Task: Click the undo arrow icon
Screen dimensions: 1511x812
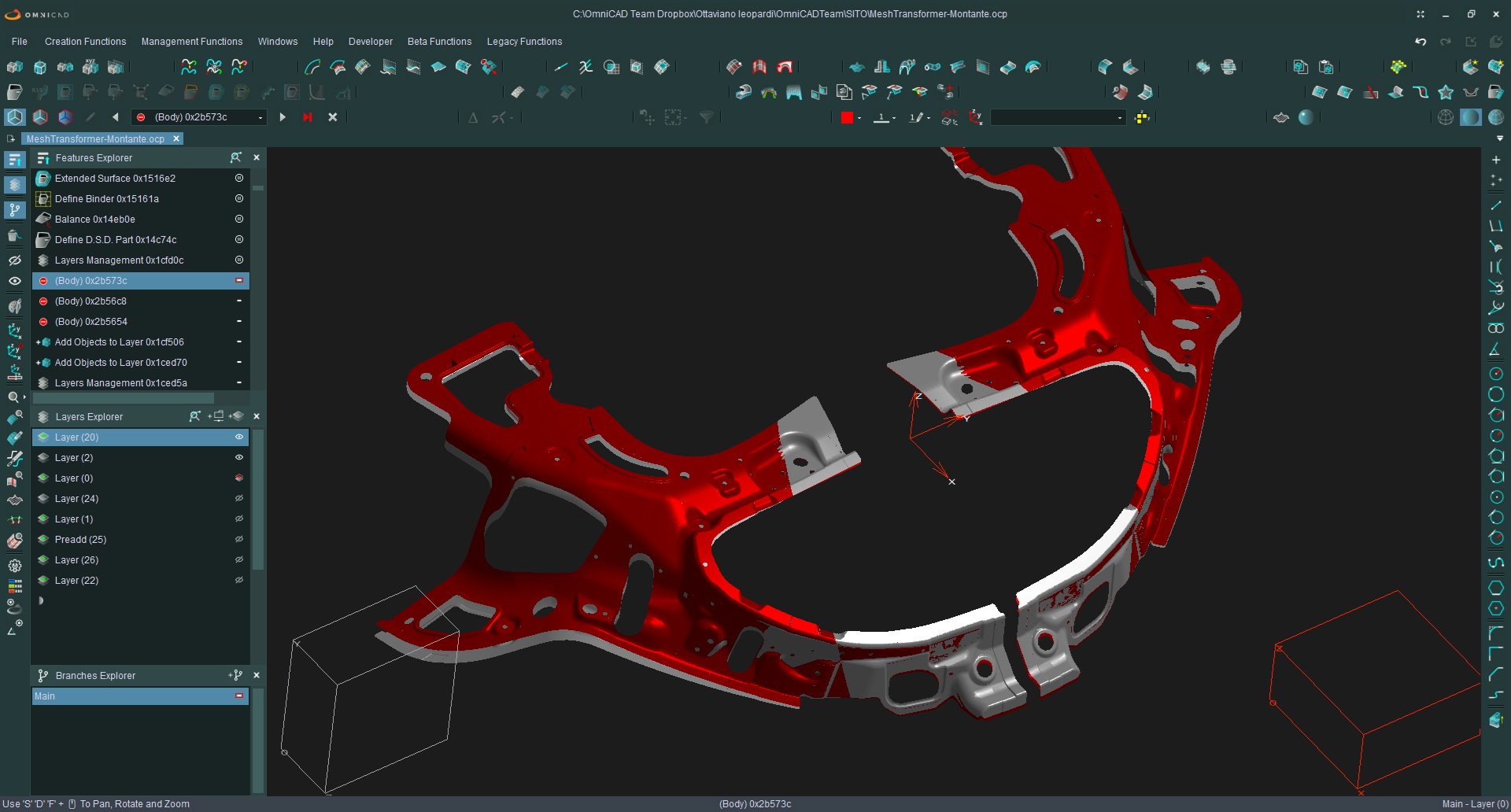Action: tap(1420, 42)
